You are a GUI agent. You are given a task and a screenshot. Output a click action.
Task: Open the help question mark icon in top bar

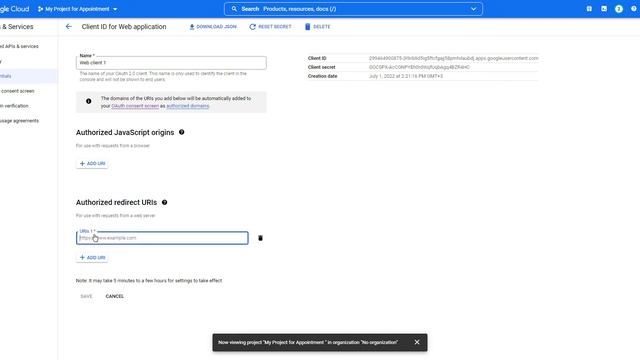[634, 9]
